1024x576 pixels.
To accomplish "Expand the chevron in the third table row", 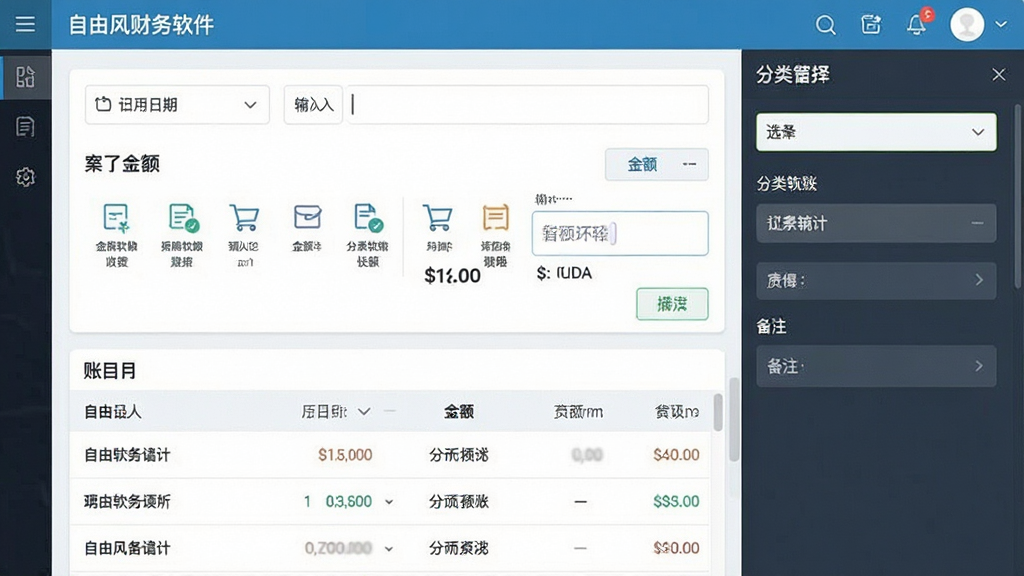I will click(389, 549).
